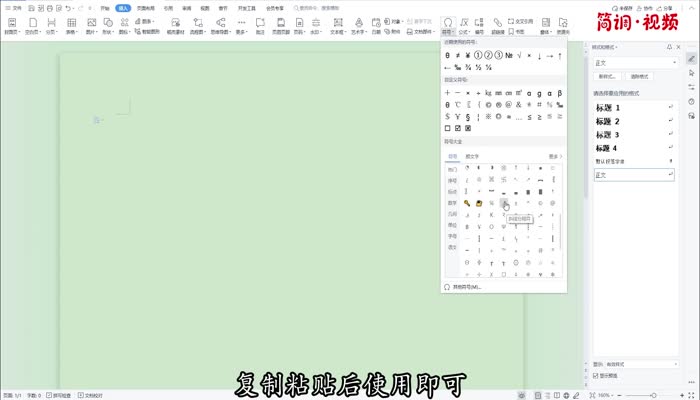
Task: Select the pencil icon in right sidebar
Action: [692, 58]
